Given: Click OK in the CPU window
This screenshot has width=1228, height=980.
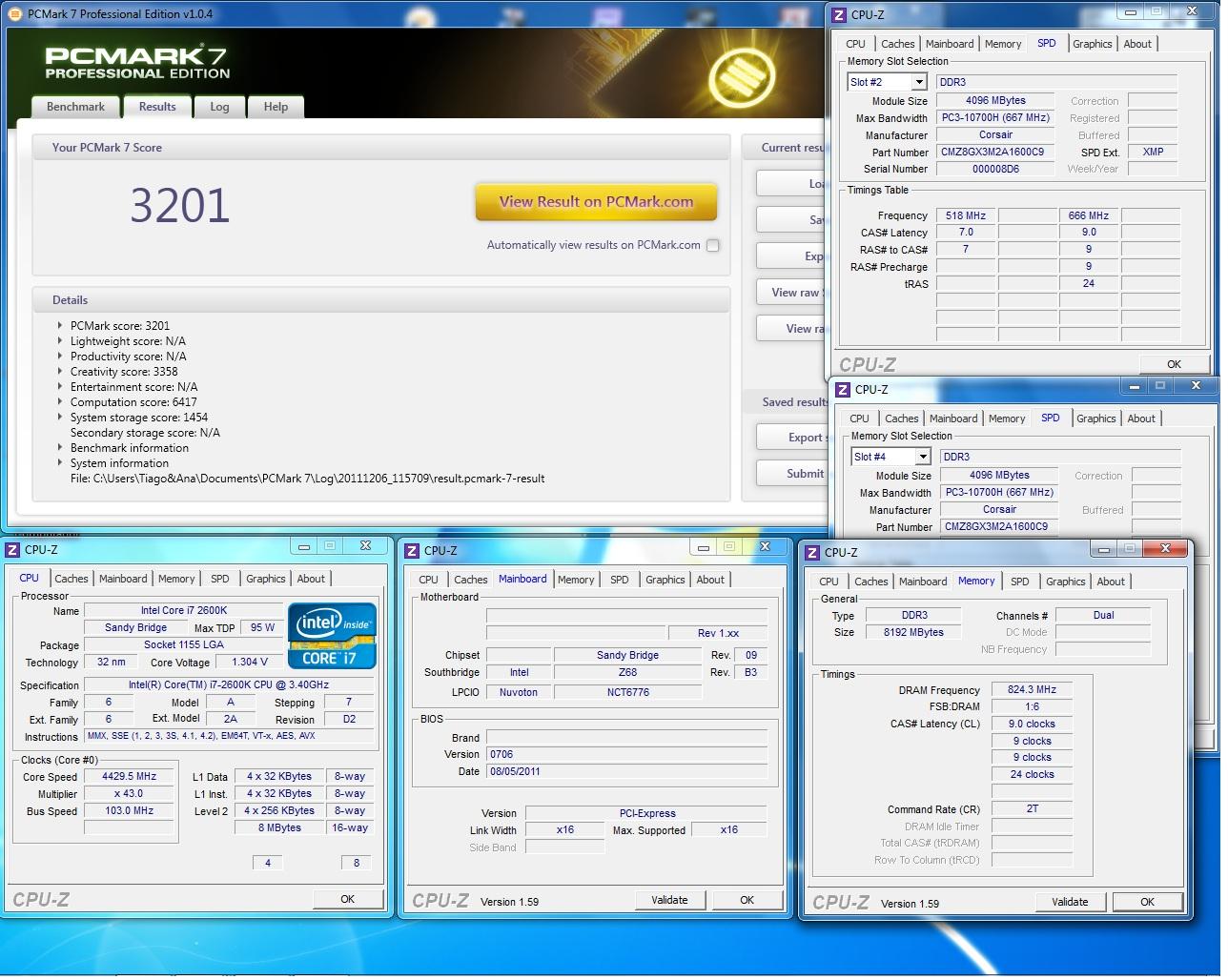Looking at the screenshot, I should [348, 899].
